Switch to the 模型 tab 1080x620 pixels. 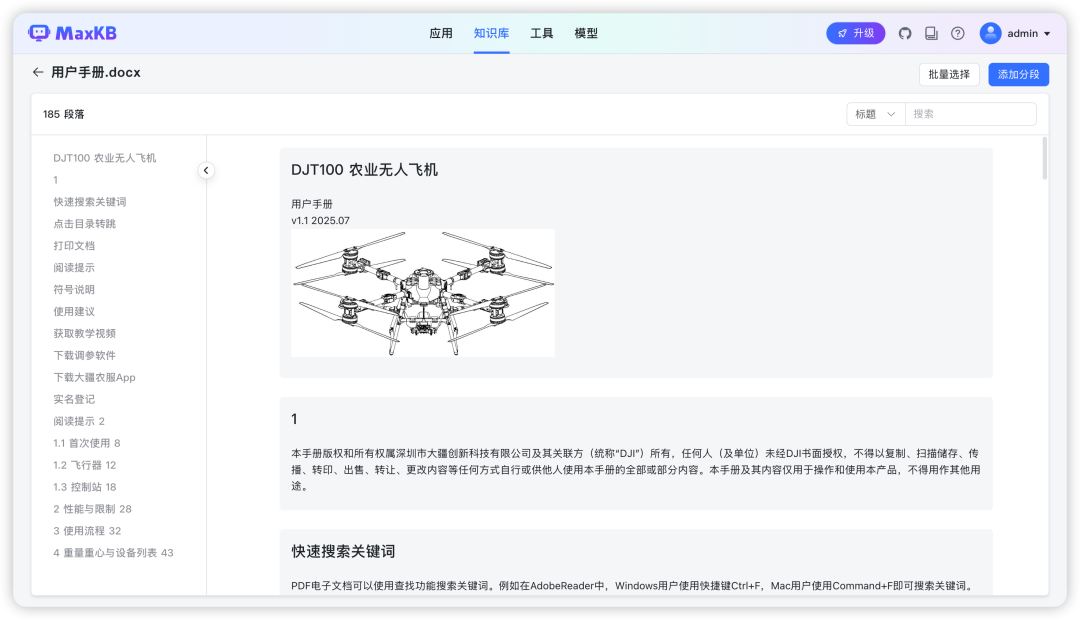pos(586,33)
